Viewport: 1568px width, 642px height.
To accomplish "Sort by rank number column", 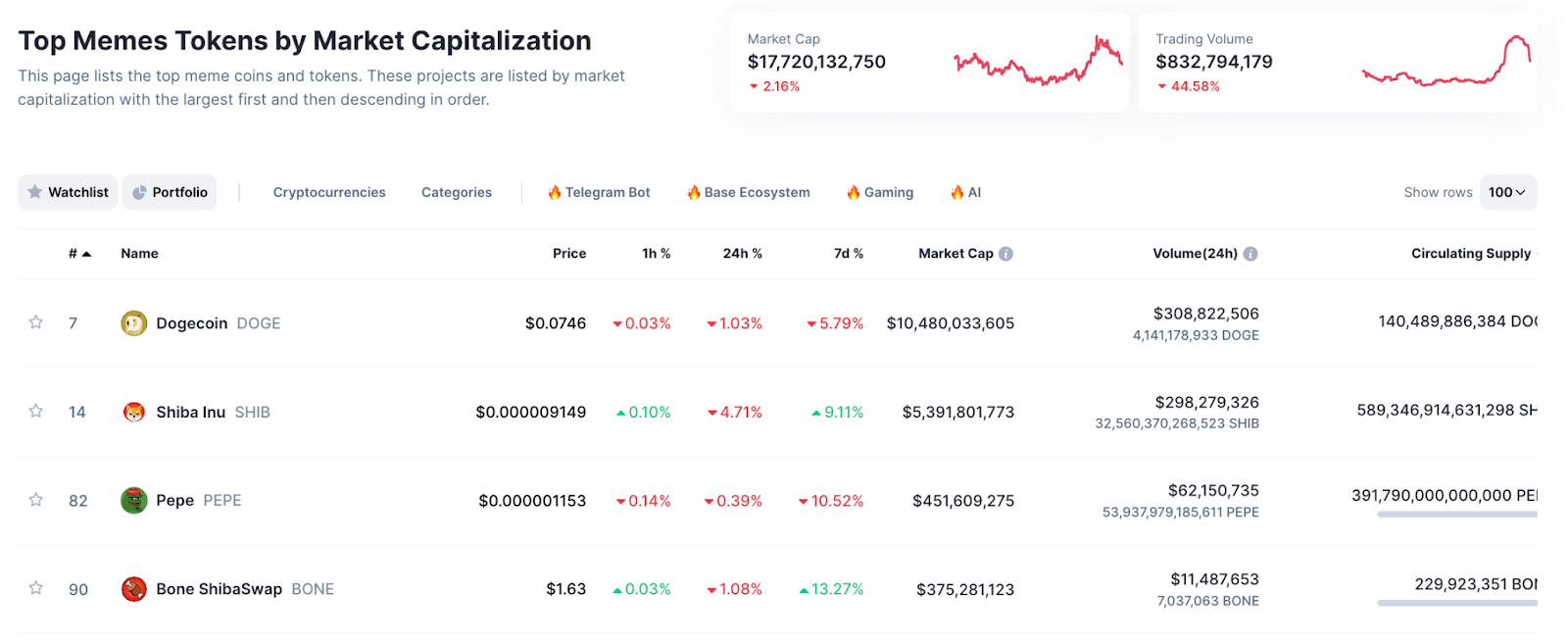I will pyautogui.click(x=79, y=254).
